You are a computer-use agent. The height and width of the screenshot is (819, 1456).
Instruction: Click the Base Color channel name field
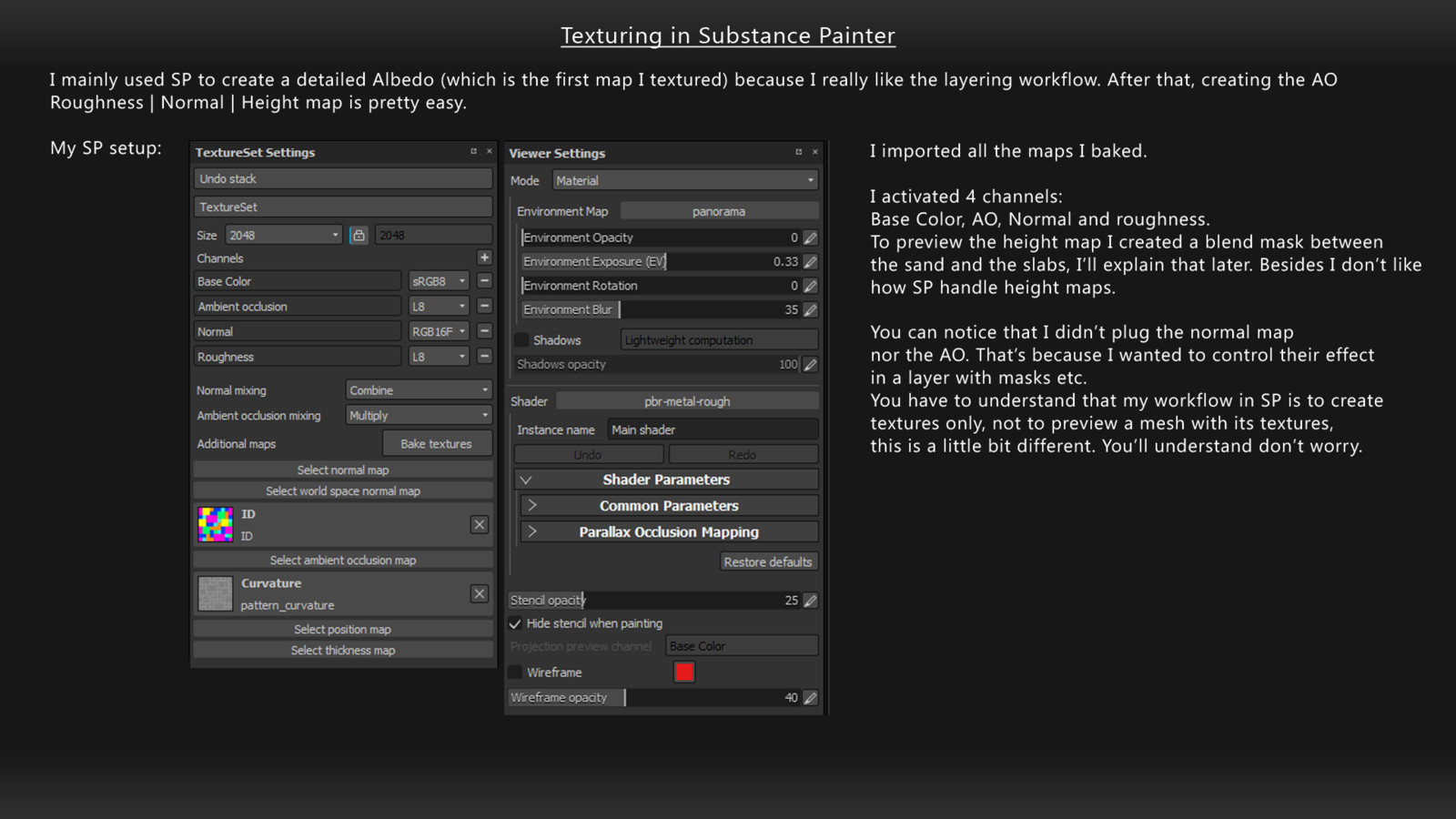point(298,281)
